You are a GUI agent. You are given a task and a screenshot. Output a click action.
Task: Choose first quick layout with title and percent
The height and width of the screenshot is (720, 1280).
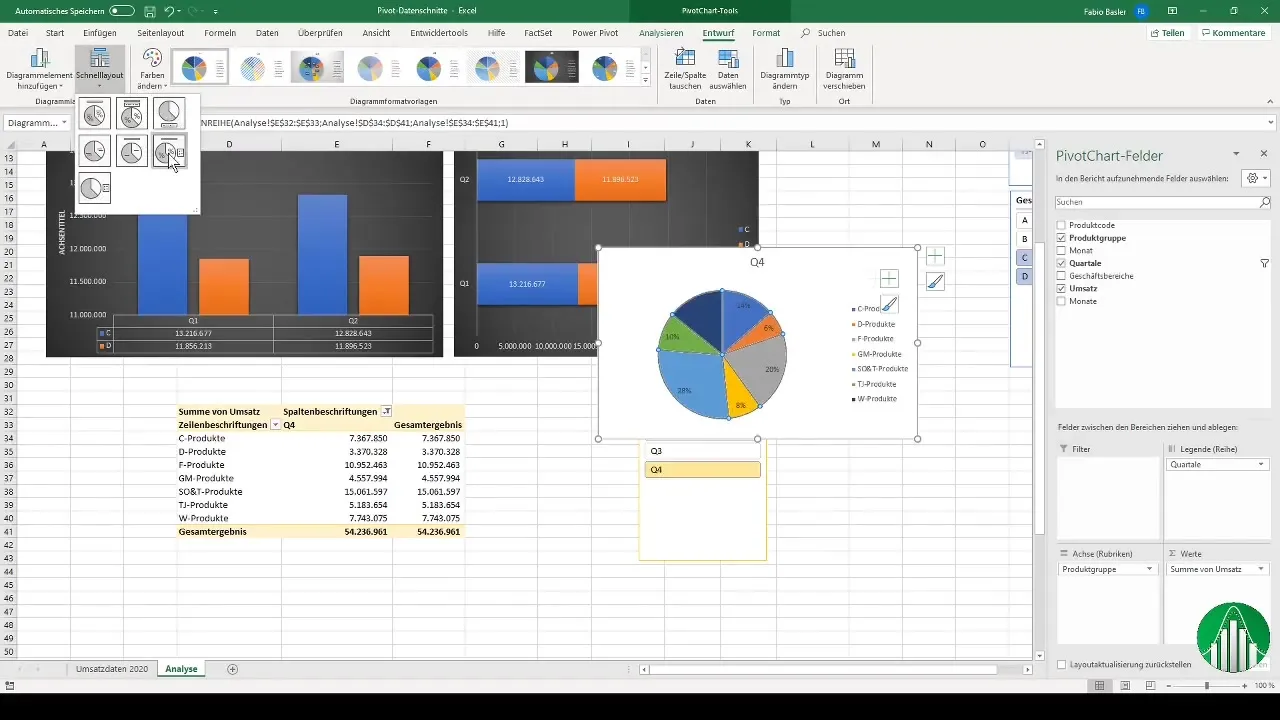[95, 114]
